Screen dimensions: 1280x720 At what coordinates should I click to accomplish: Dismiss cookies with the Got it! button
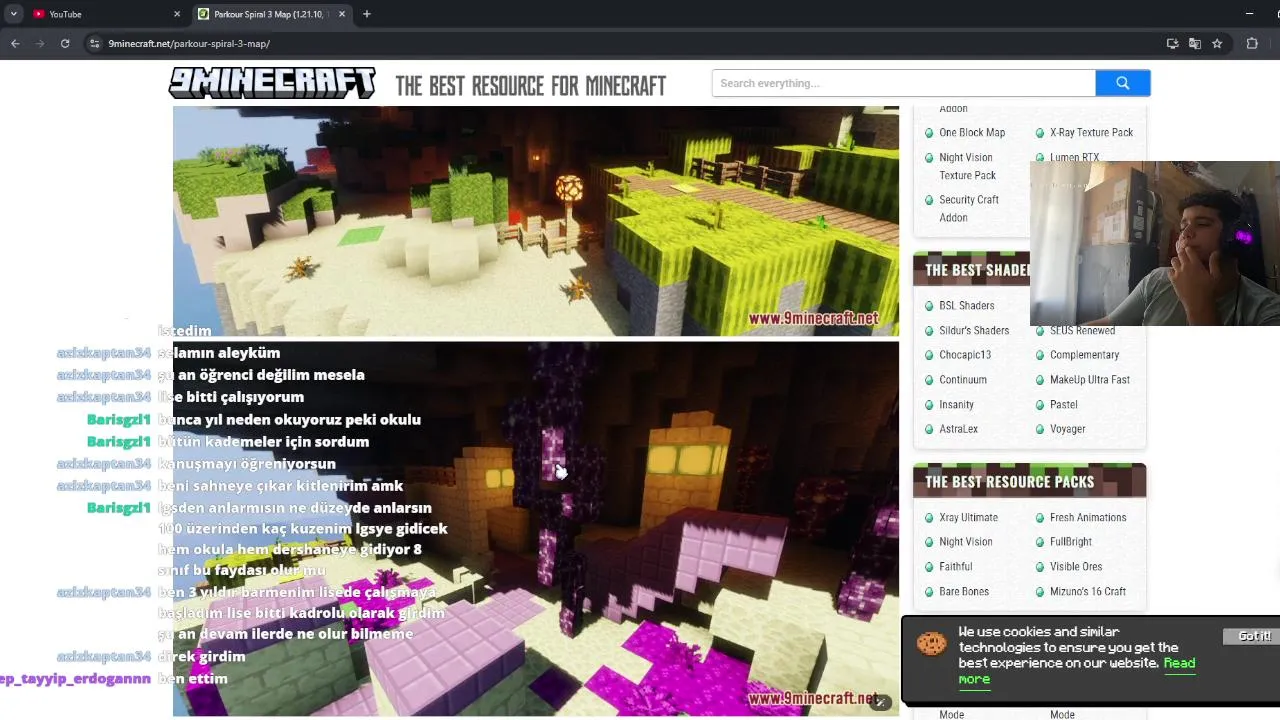(1254, 636)
